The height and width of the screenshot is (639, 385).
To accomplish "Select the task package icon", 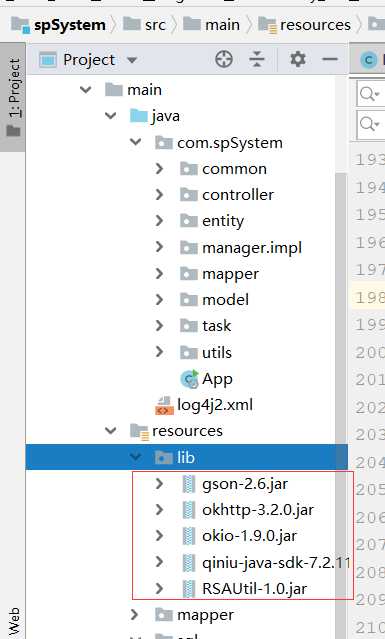I will point(189,326).
